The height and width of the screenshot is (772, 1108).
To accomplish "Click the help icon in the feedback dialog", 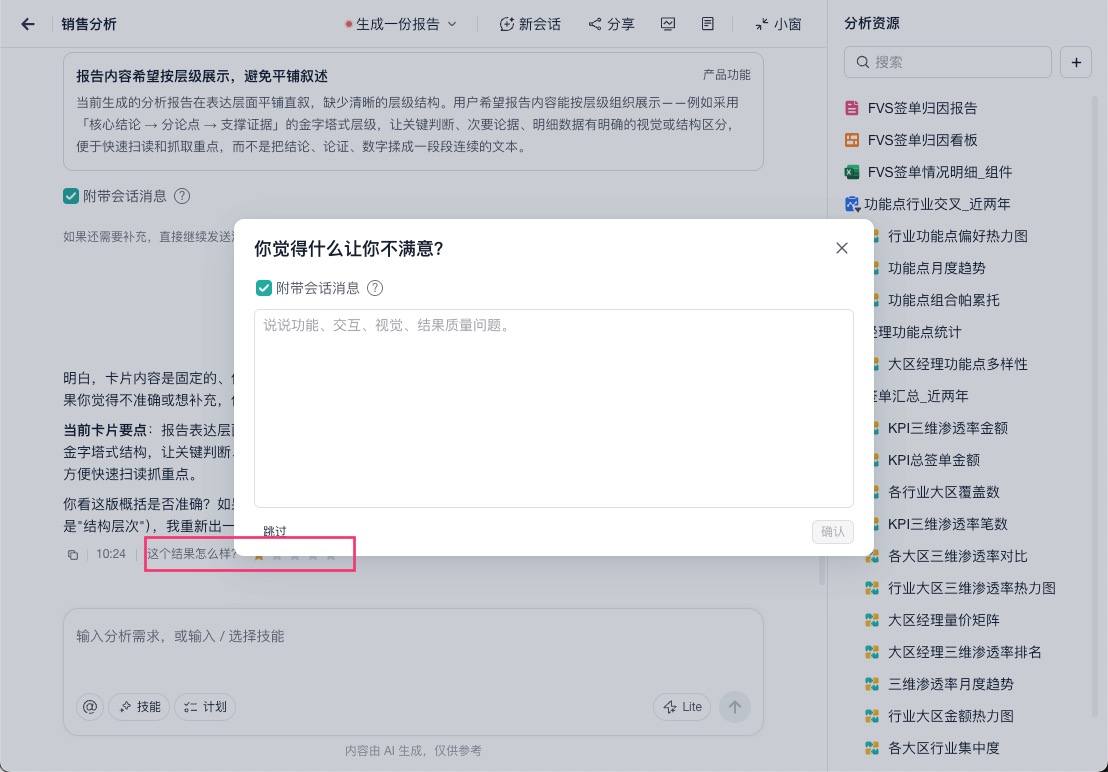I will (375, 288).
